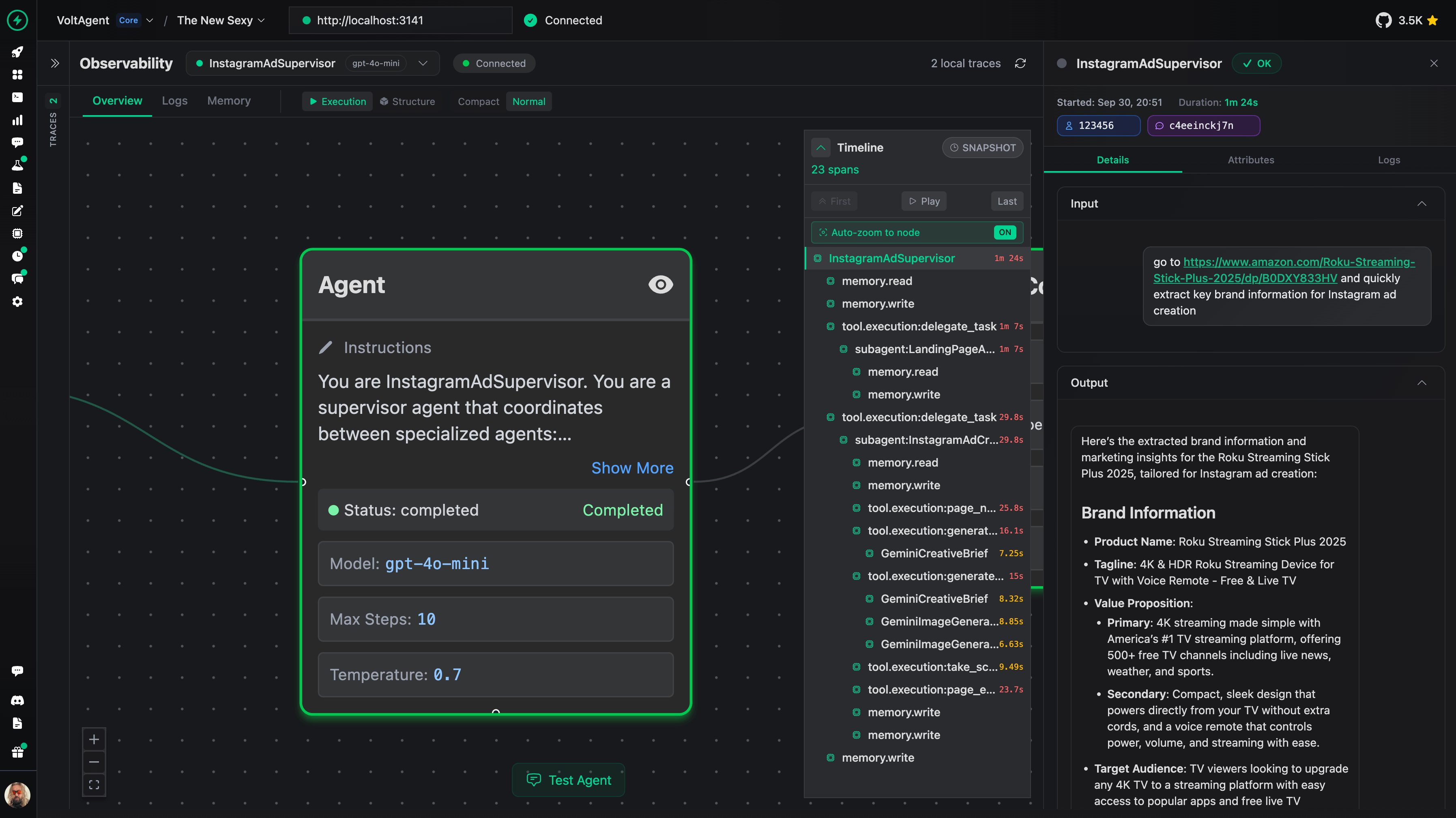Open the InstagramAdSupervisor agent dropdown
Image resolution: width=1456 pixels, height=818 pixels.
click(423, 63)
